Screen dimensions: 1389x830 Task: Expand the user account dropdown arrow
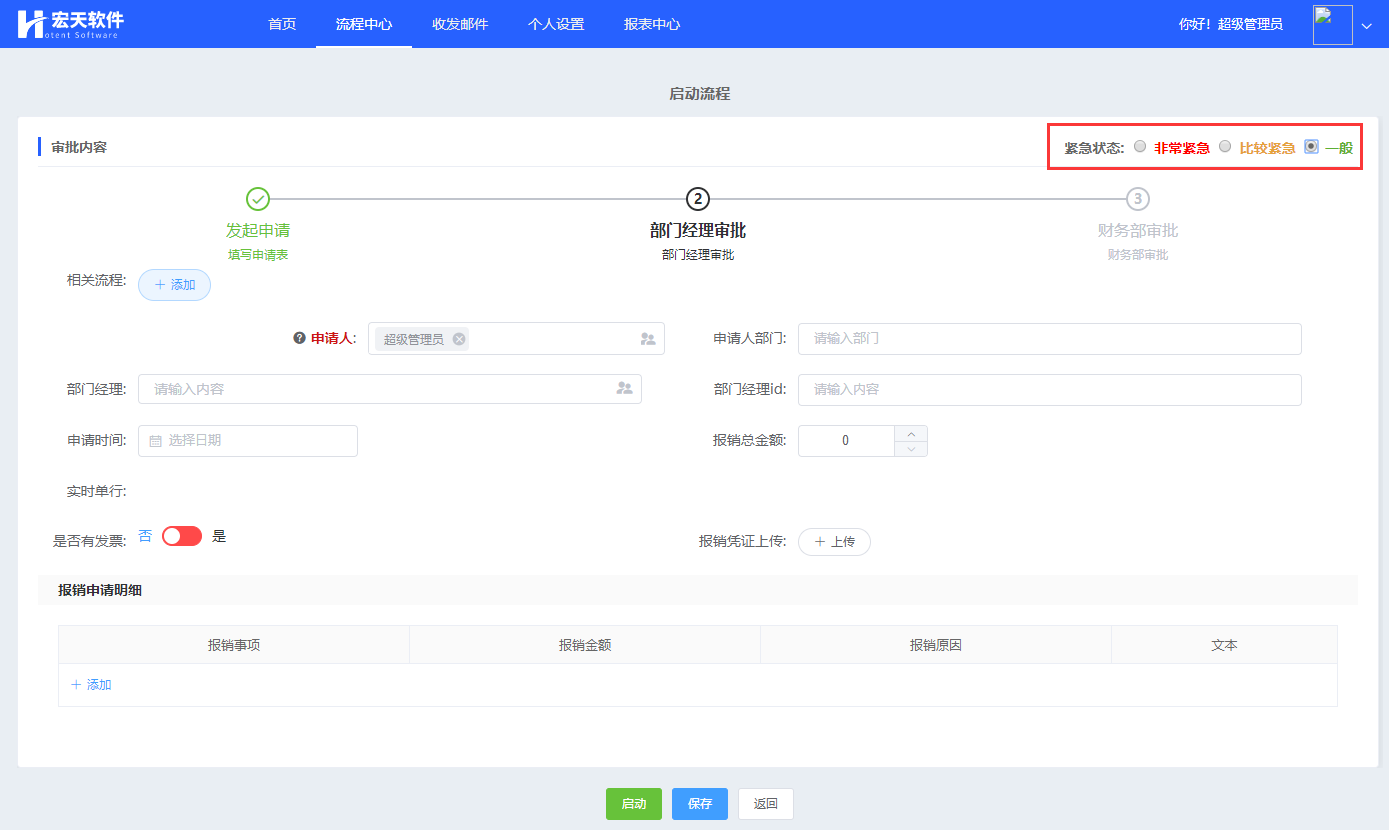pyautogui.click(x=1367, y=26)
